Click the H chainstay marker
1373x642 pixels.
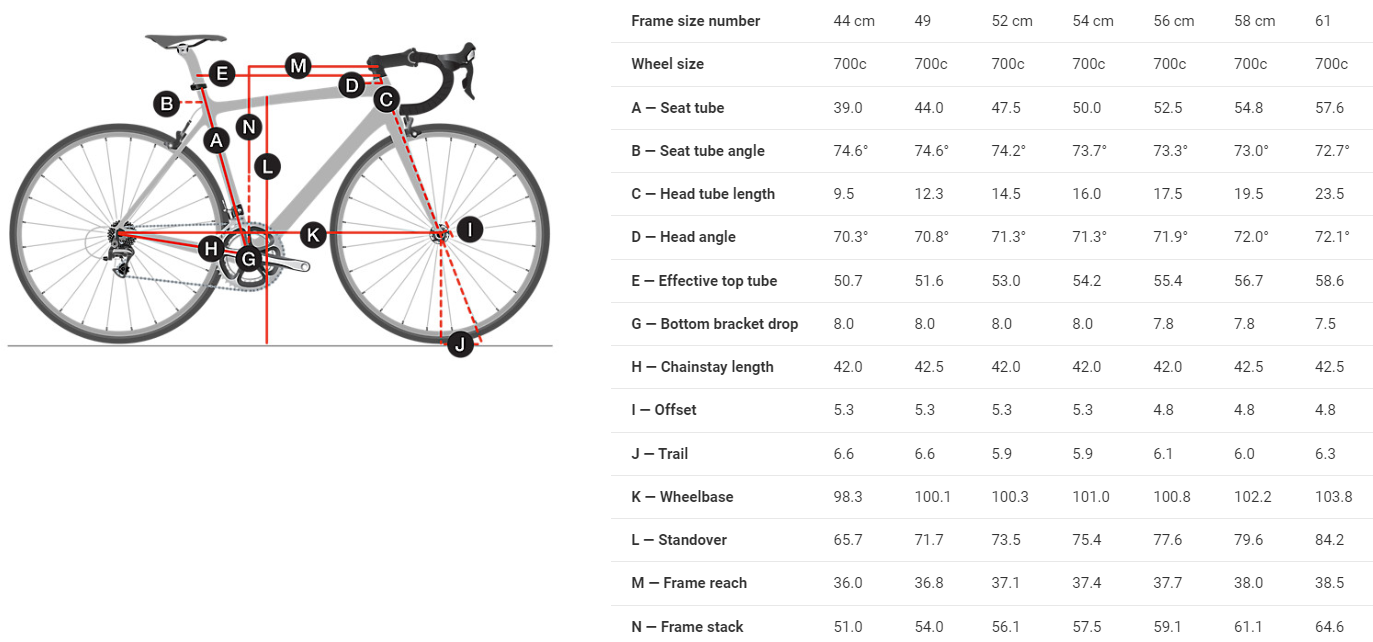210,248
